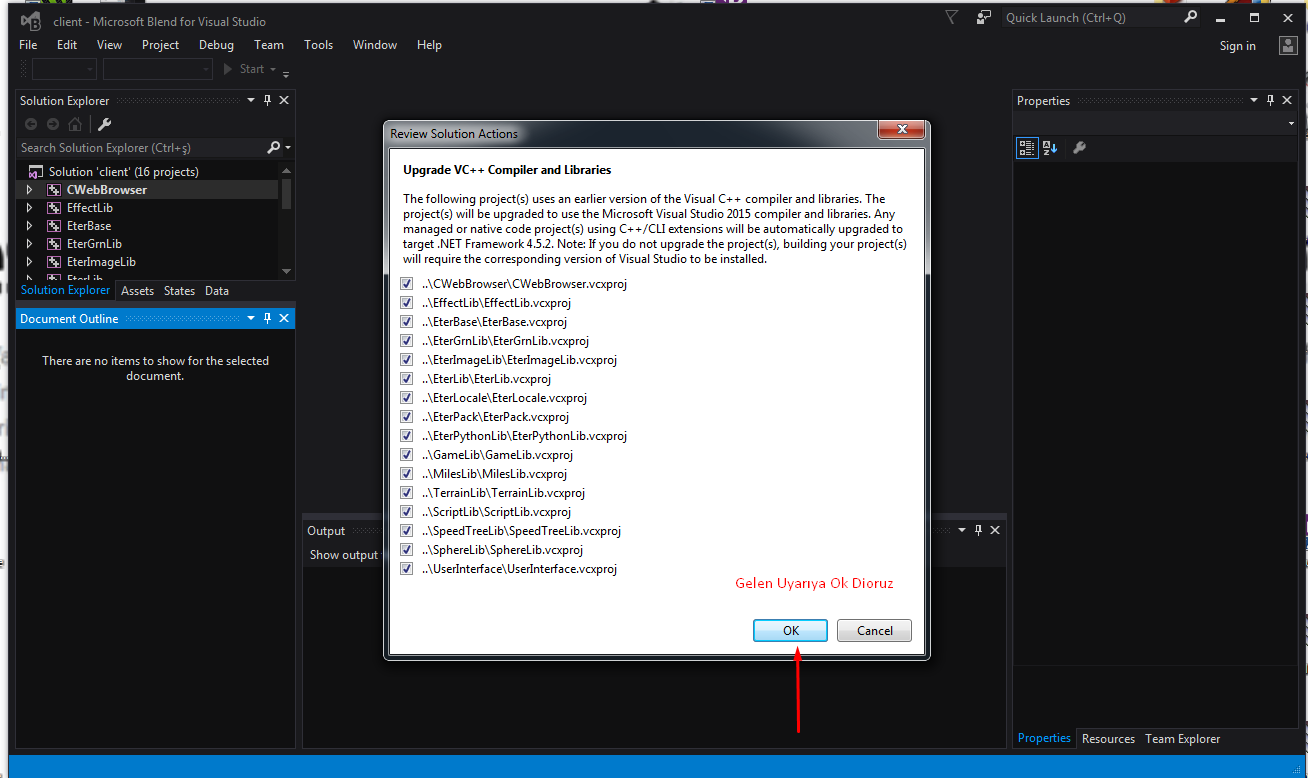
Task: Click the Home icon in Solution Explorer toolbar
Action: [75, 124]
